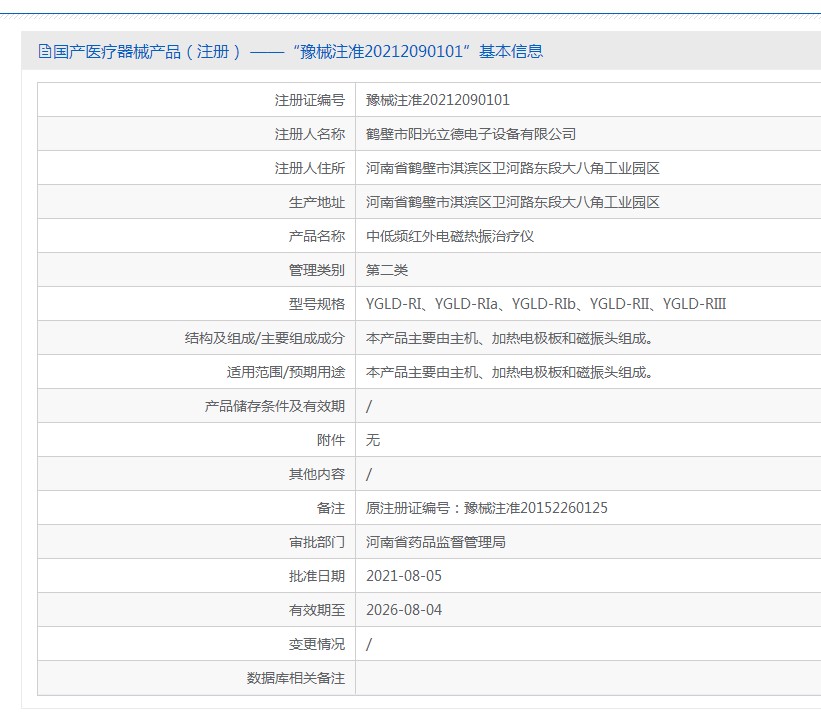Select product name 中低频红外电磁热振治疗仪
The height and width of the screenshot is (713, 821).
[x=450, y=236]
